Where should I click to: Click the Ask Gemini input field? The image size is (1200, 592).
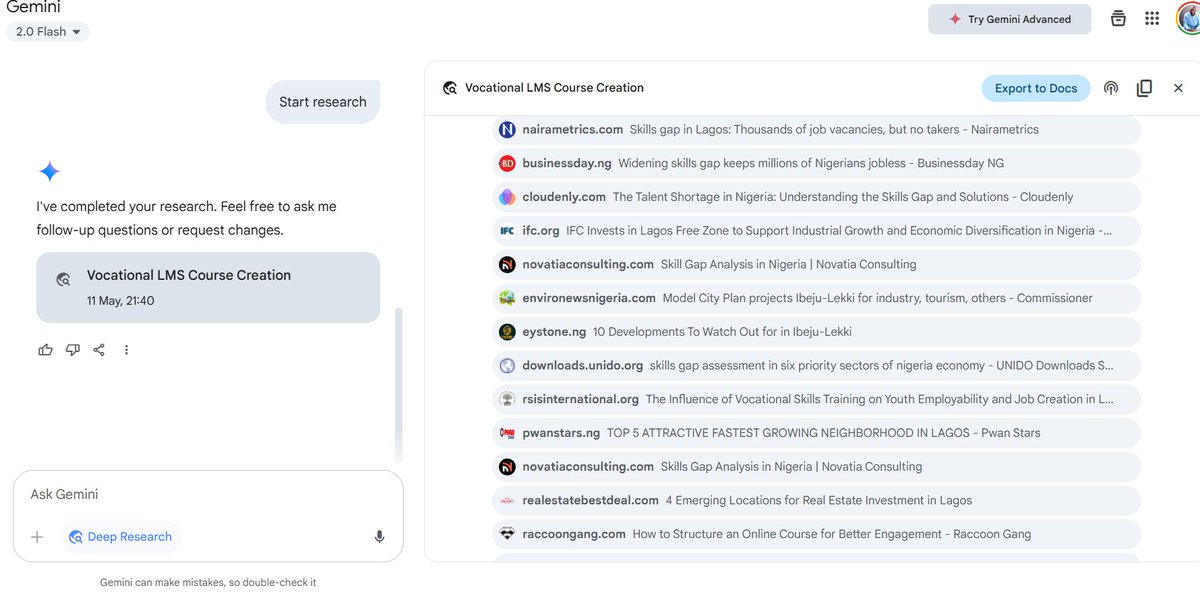click(208, 494)
